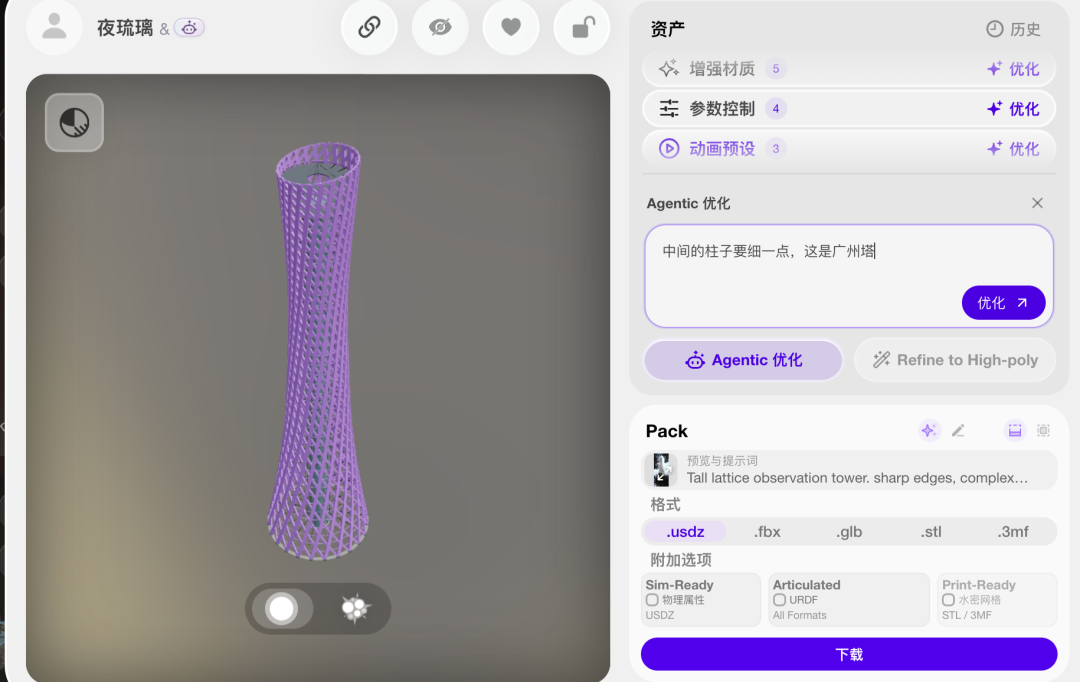Expand the 参数控制 row

click(849, 109)
